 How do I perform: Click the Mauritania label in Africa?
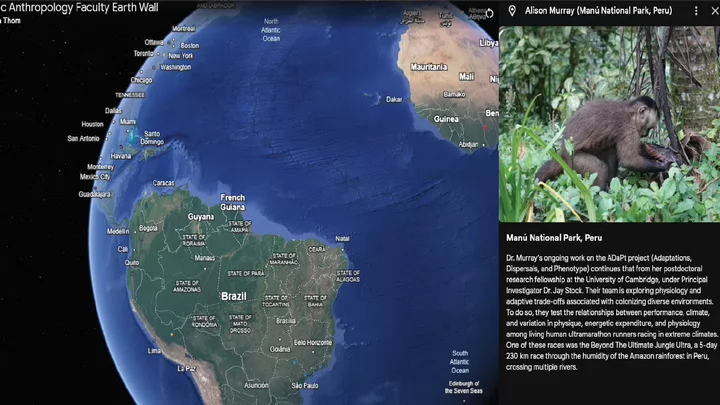[429, 67]
